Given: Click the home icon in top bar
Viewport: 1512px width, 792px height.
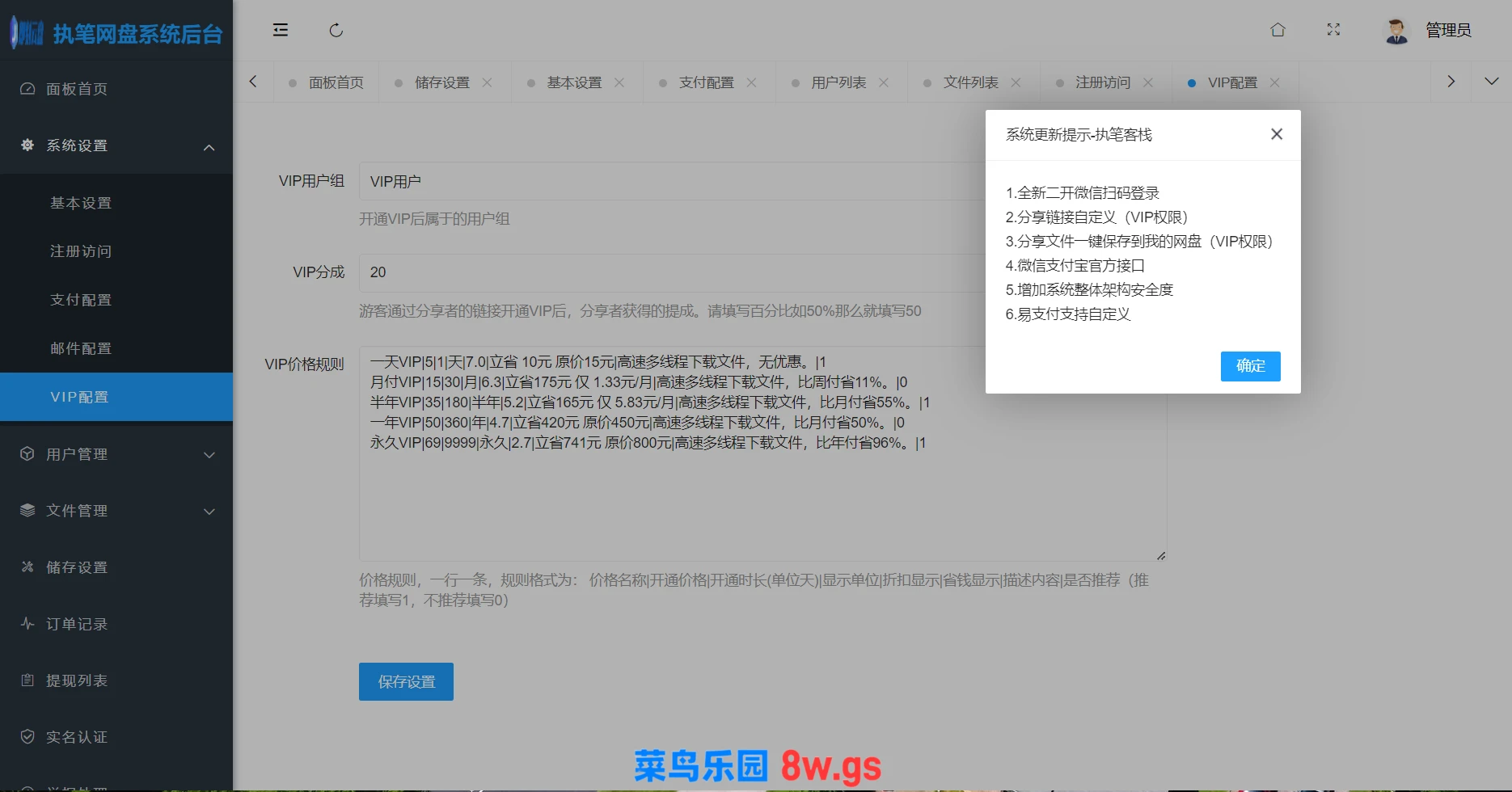Looking at the screenshot, I should pos(1278,30).
